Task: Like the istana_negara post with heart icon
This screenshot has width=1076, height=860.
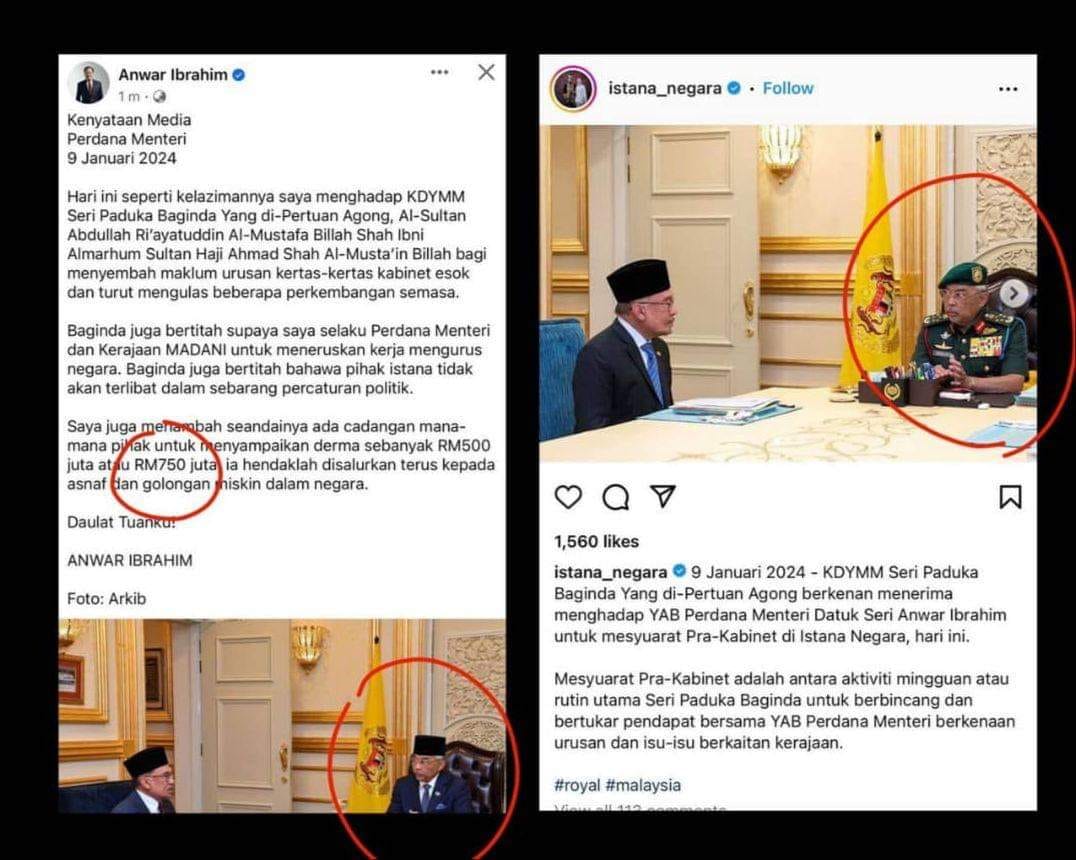Action: coord(568,497)
